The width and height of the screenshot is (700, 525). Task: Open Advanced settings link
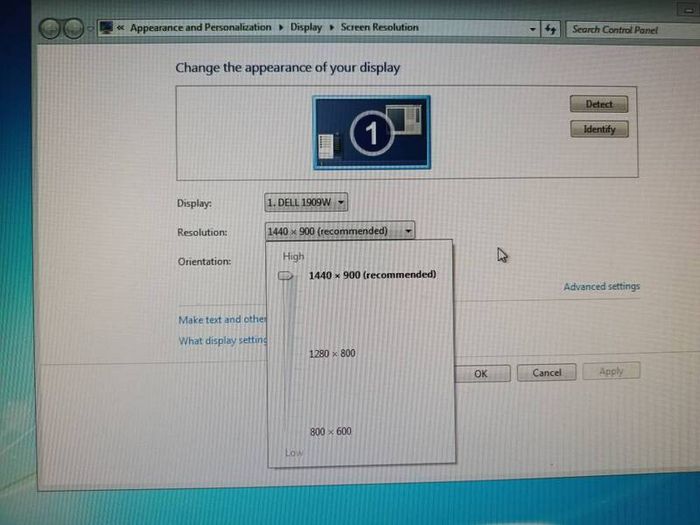point(601,286)
